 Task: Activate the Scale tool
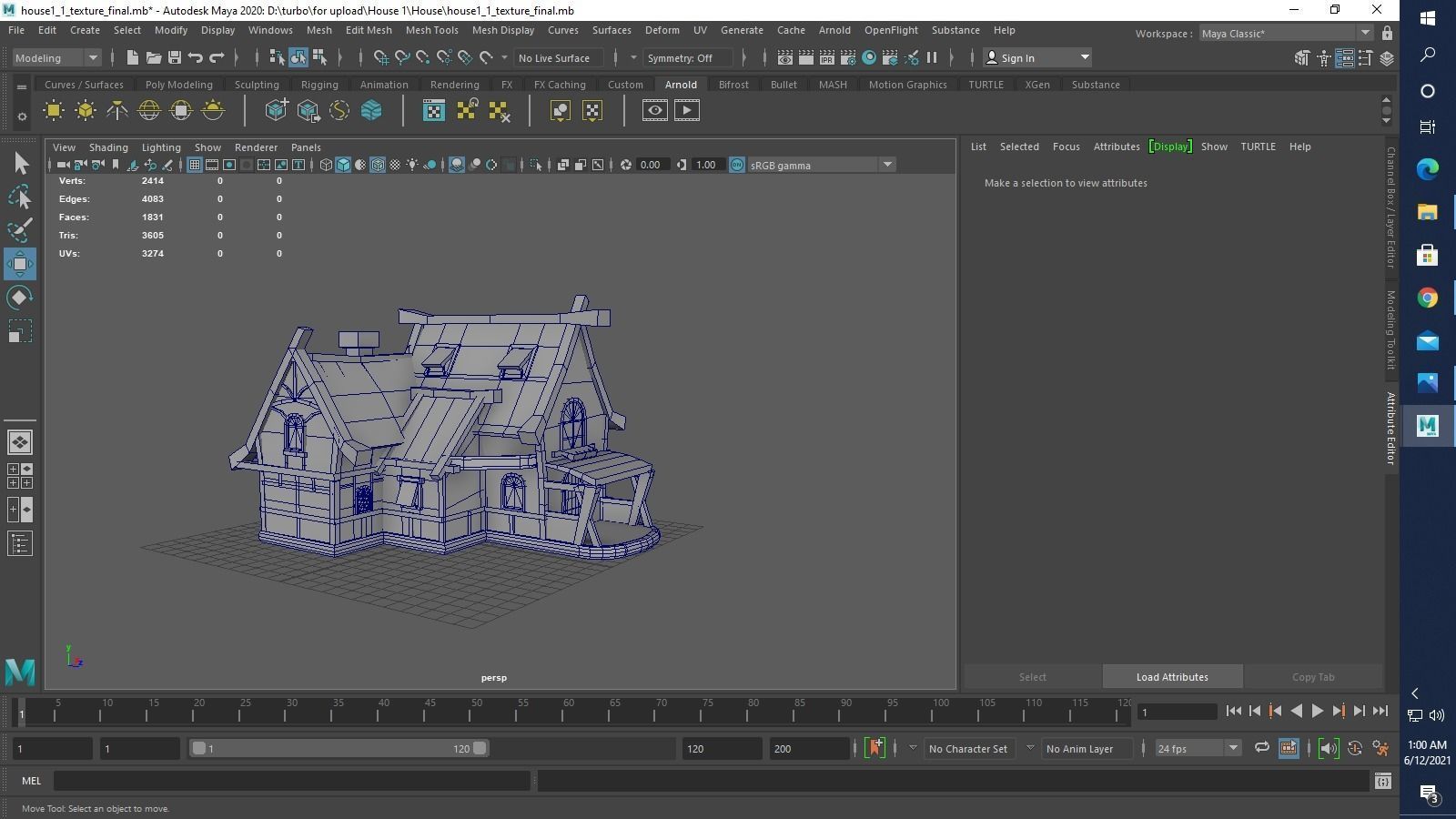click(x=20, y=331)
